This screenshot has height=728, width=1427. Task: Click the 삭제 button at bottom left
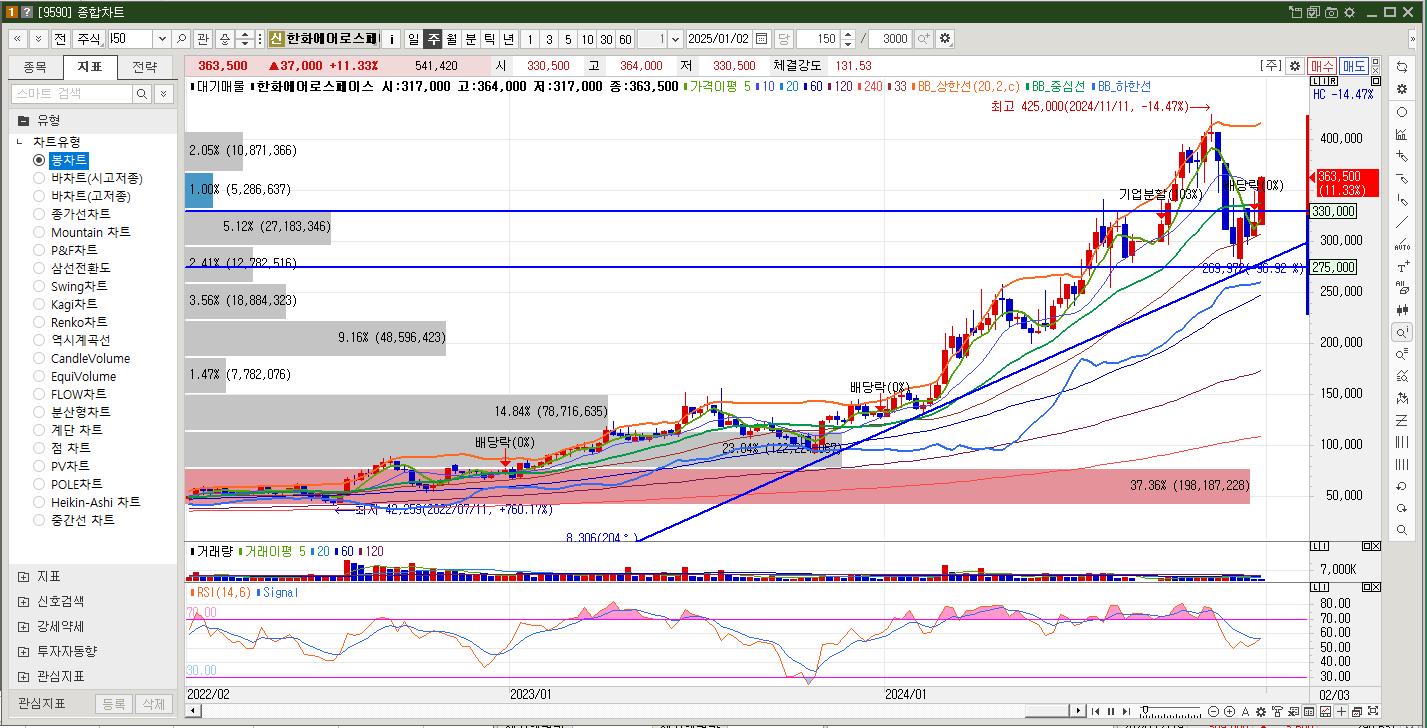(153, 704)
